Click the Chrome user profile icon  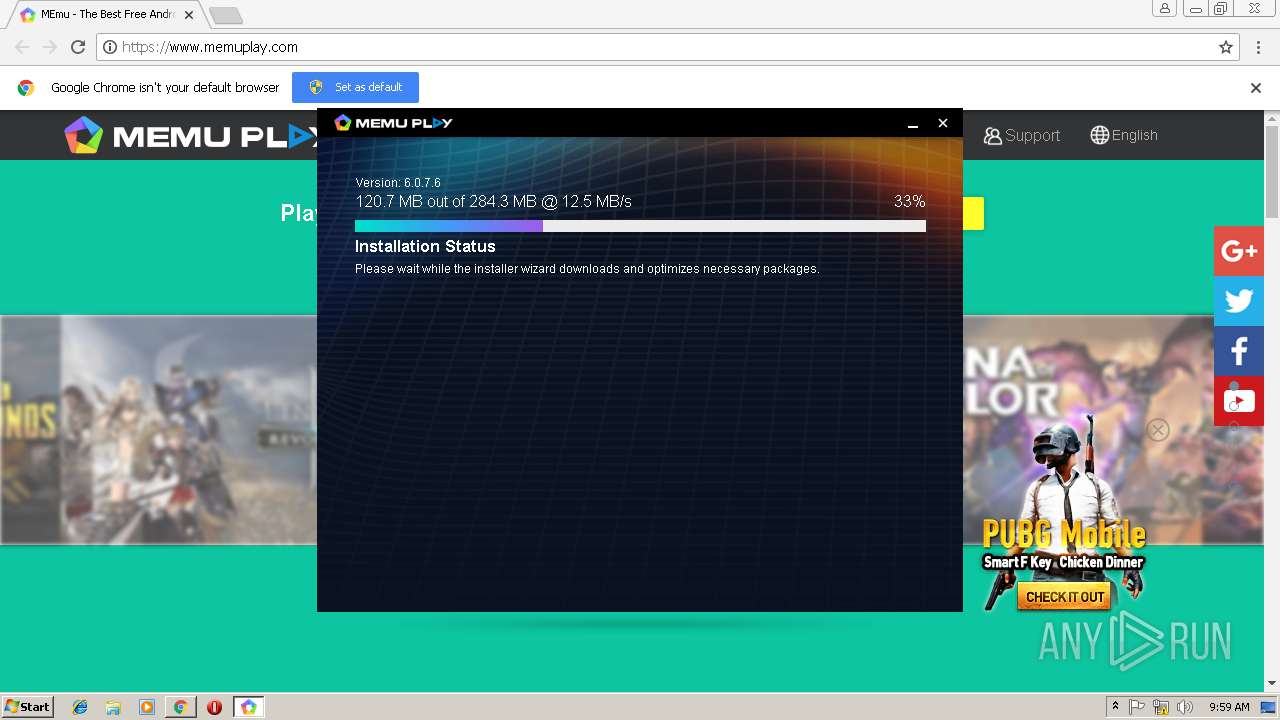click(1165, 8)
